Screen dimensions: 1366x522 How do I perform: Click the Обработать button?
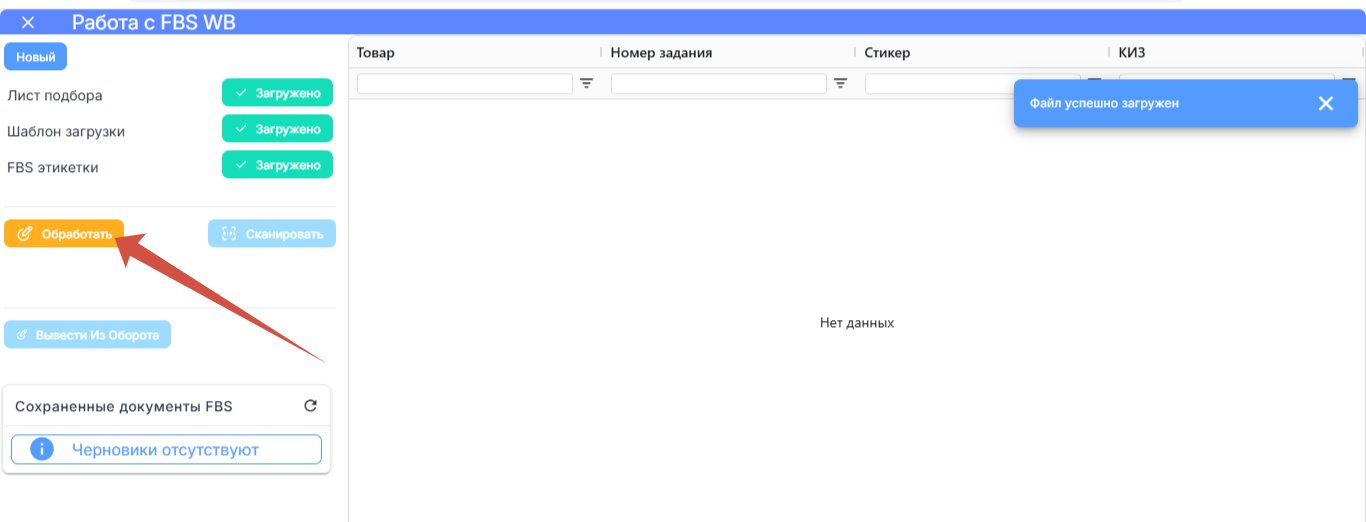pyautogui.click(x=64, y=234)
